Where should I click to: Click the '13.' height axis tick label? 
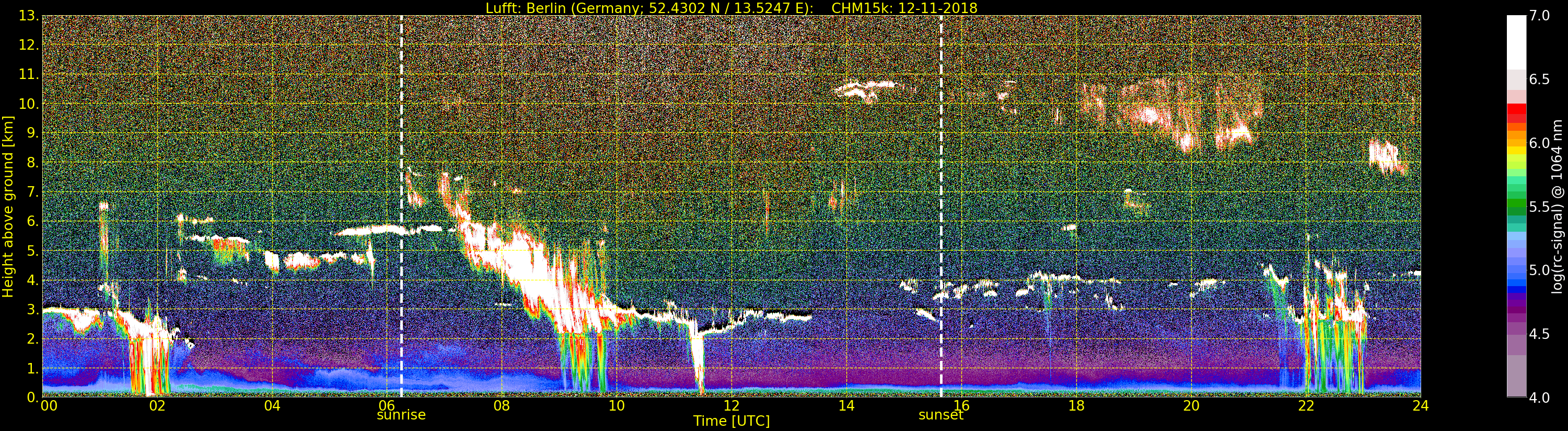click(x=29, y=16)
